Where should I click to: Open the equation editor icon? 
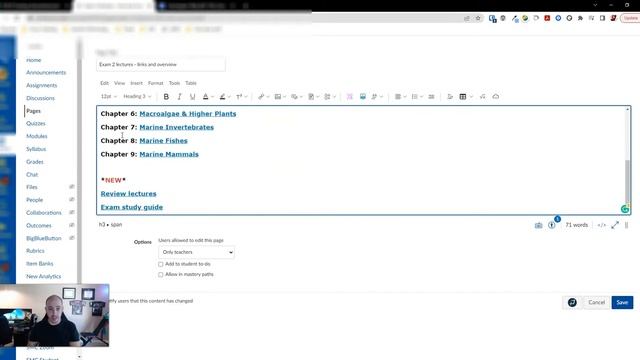[x=482, y=97]
